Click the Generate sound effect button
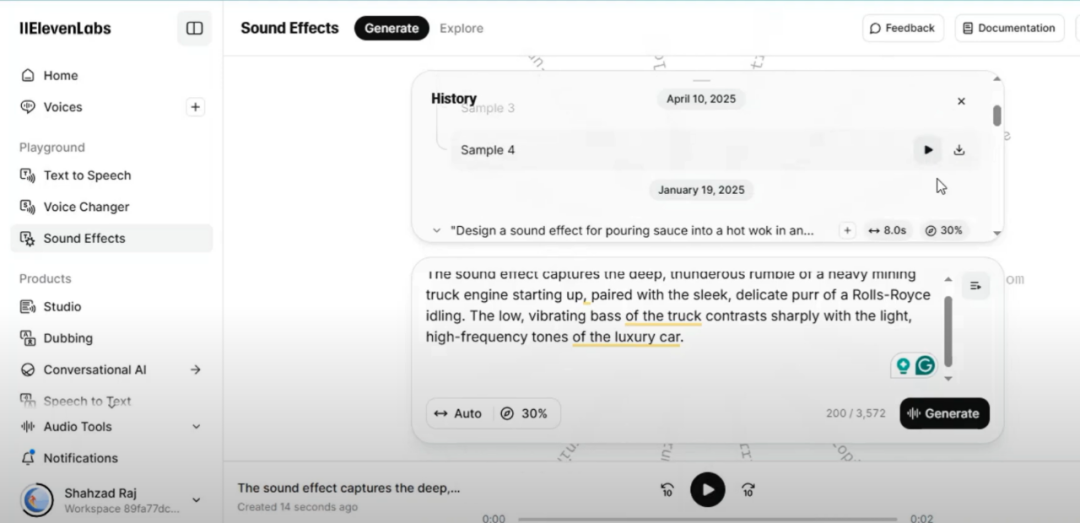Image resolution: width=1080 pixels, height=523 pixels. point(944,413)
